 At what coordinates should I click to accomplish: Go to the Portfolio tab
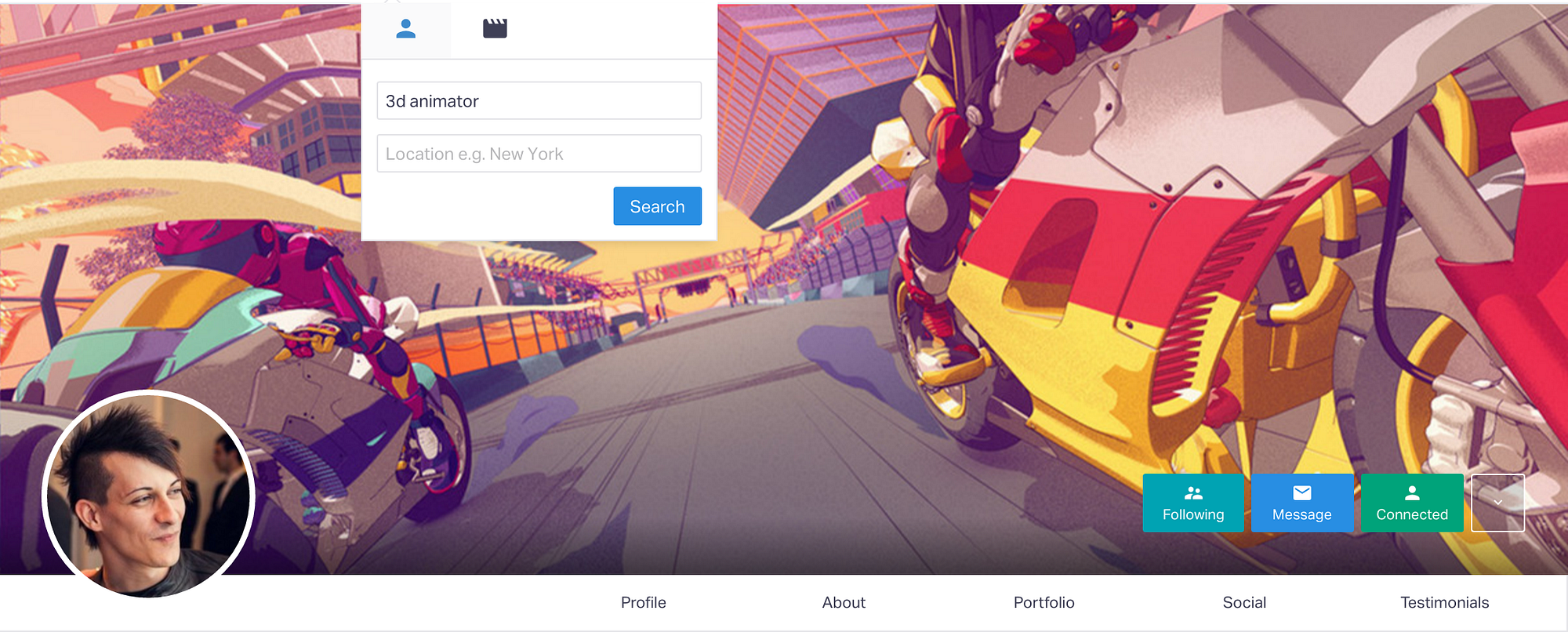pos(1044,602)
